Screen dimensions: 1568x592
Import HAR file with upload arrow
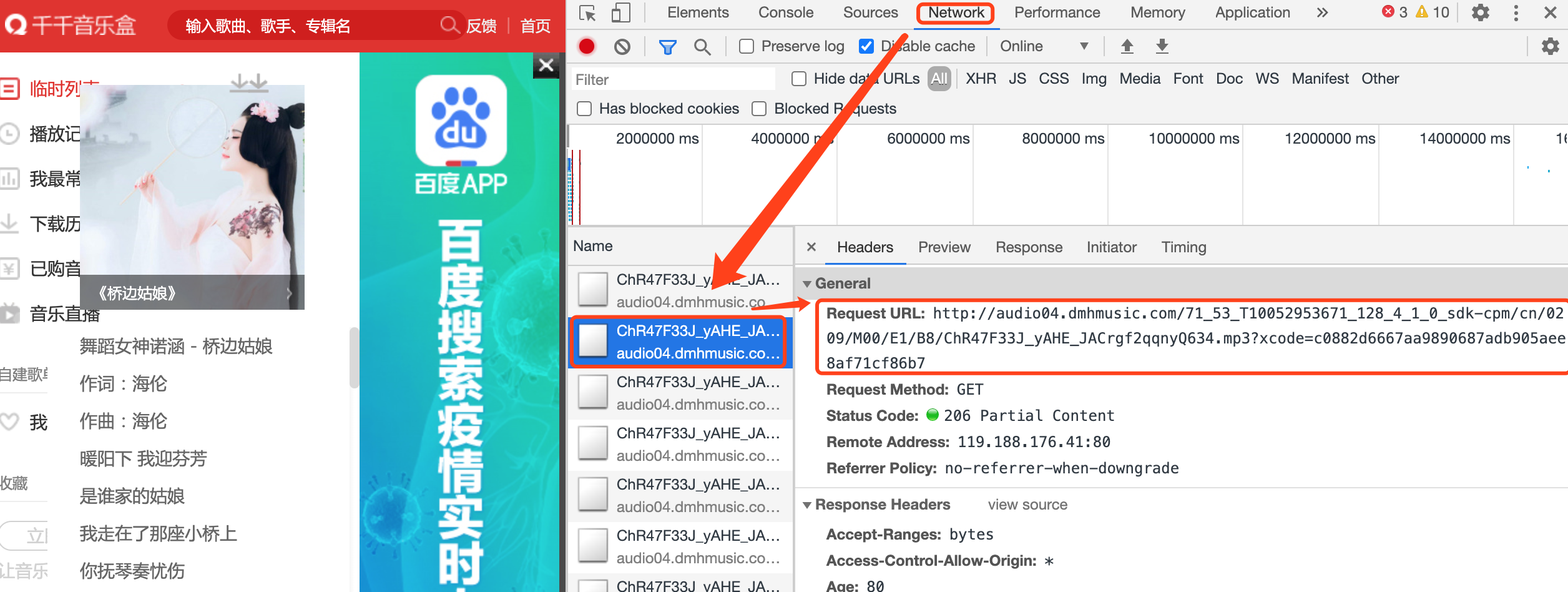pyautogui.click(x=1127, y=46)
